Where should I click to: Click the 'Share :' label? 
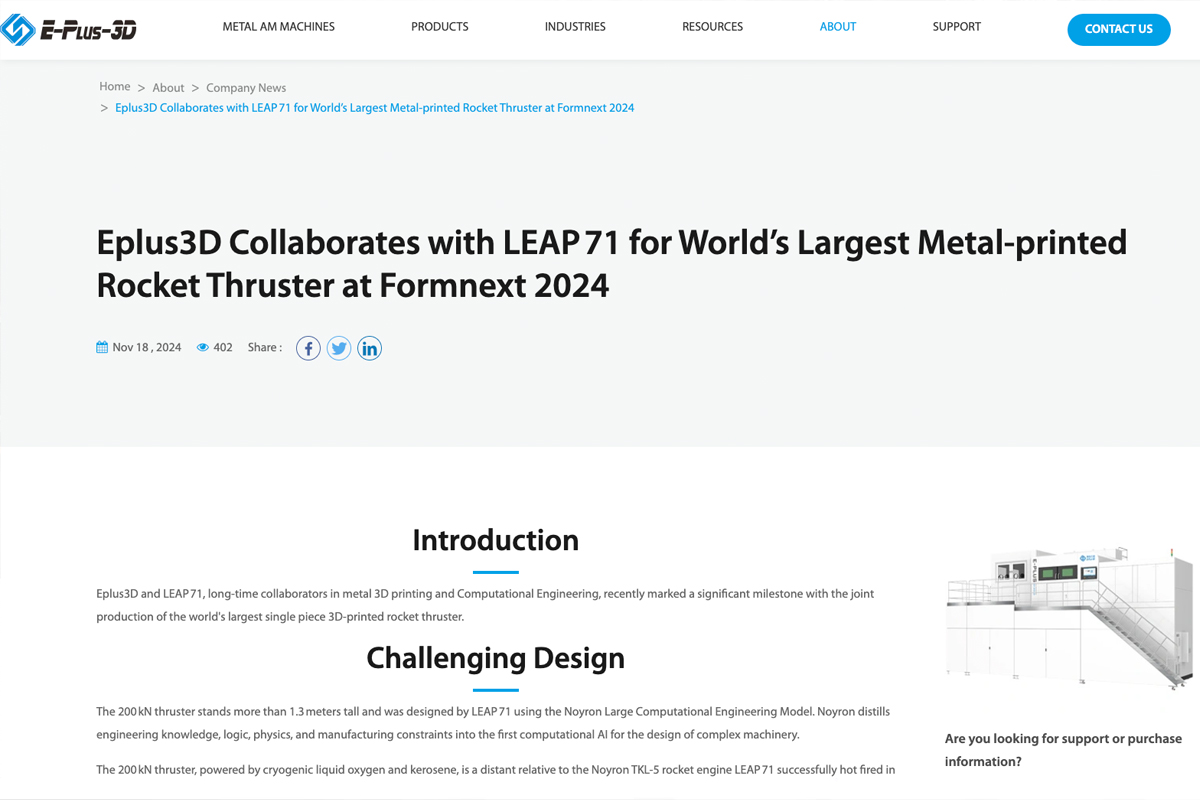265,348
